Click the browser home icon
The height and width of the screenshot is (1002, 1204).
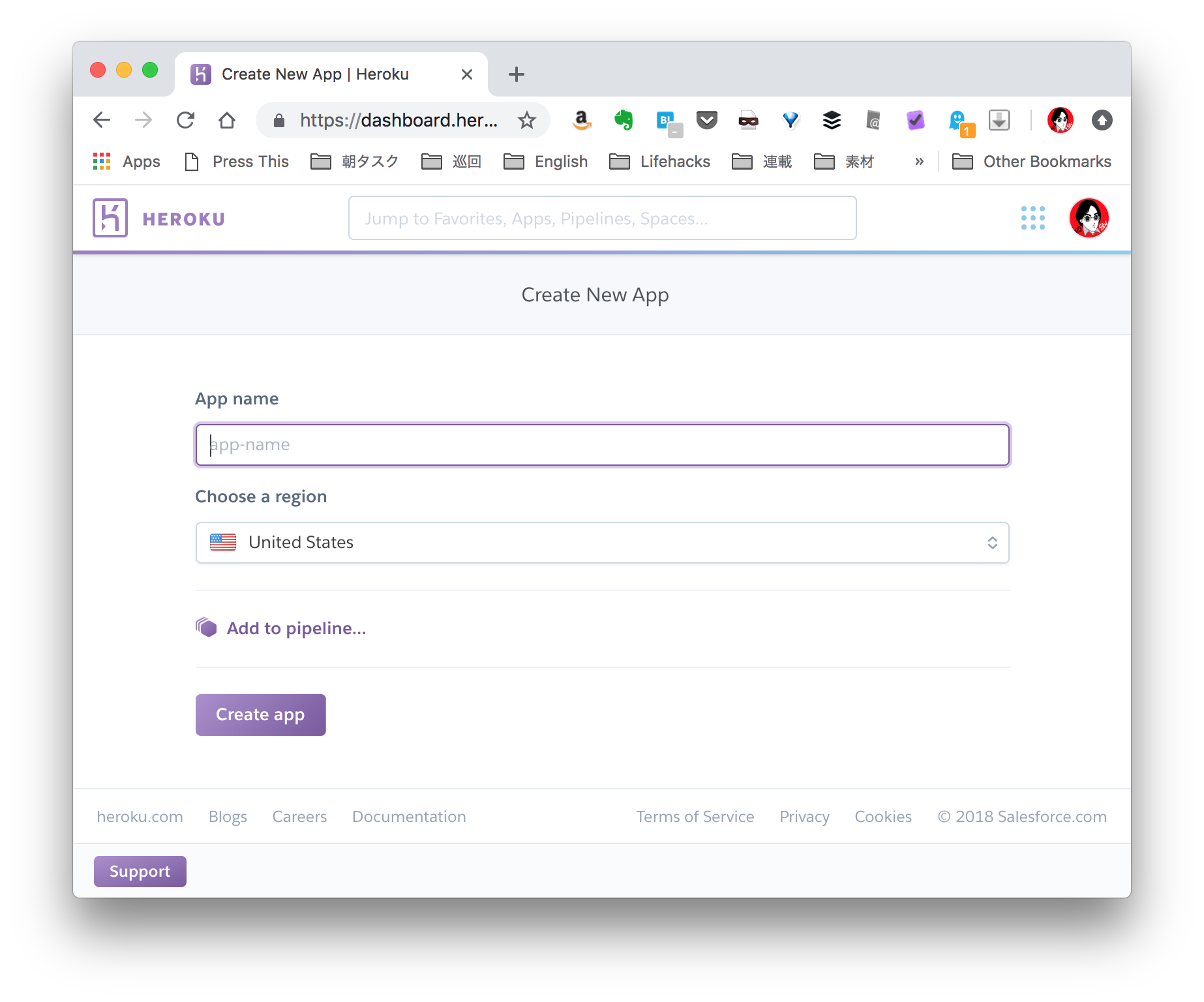(x=227, y=120)
